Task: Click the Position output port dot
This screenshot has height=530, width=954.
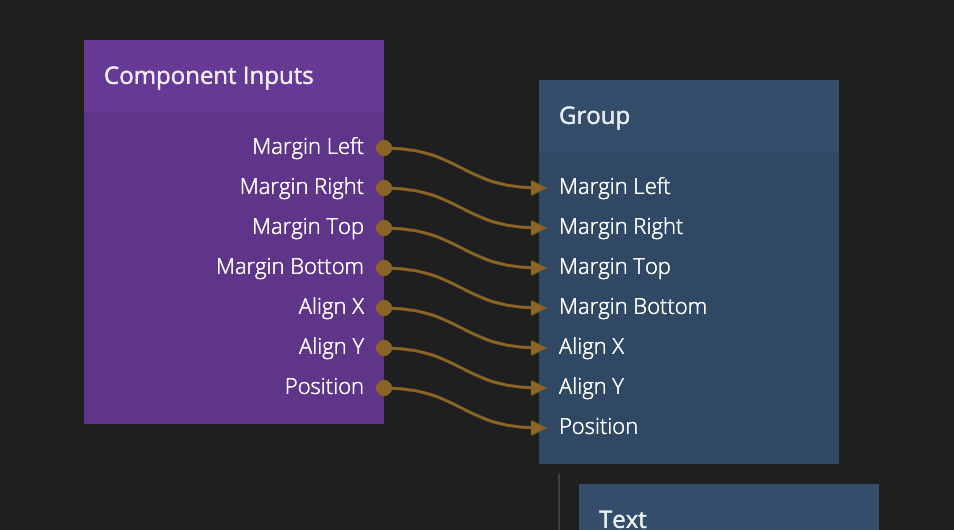Action: (x=384, y=388)
